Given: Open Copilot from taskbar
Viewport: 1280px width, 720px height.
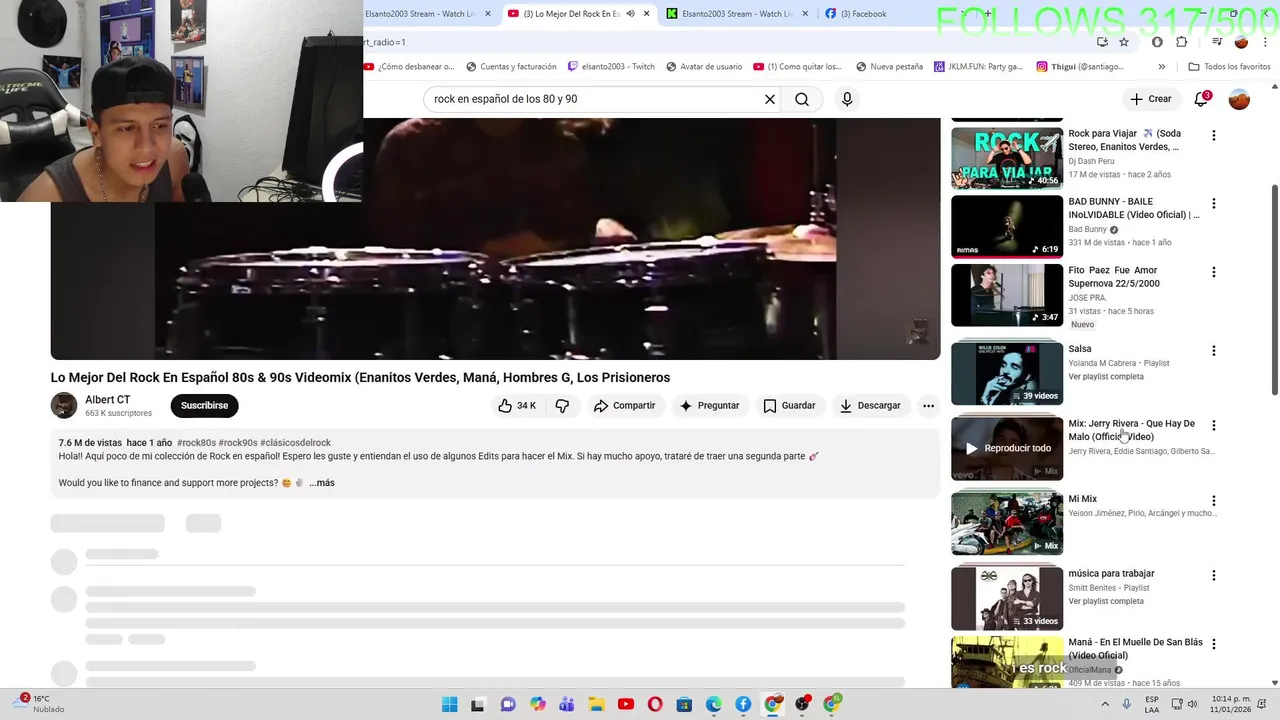Looking at the screenshot, I should (538, 704).
